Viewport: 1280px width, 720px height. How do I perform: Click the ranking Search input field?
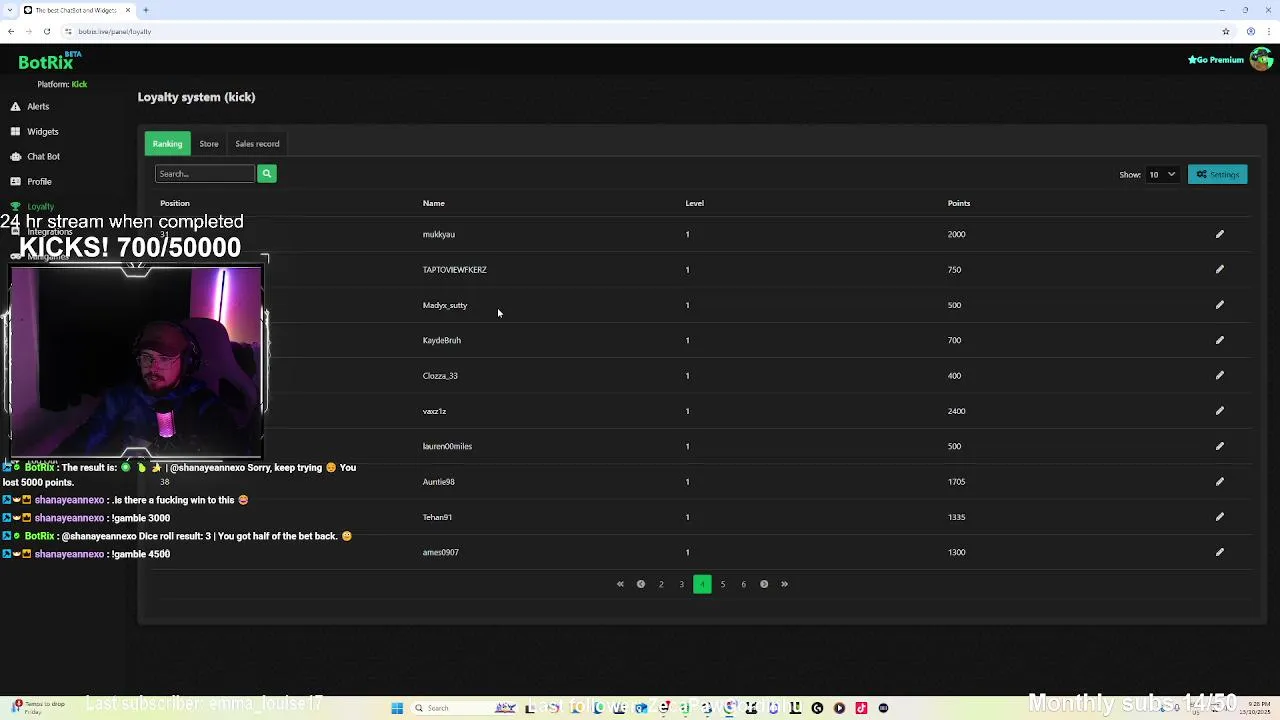click(x=205, y=174)
